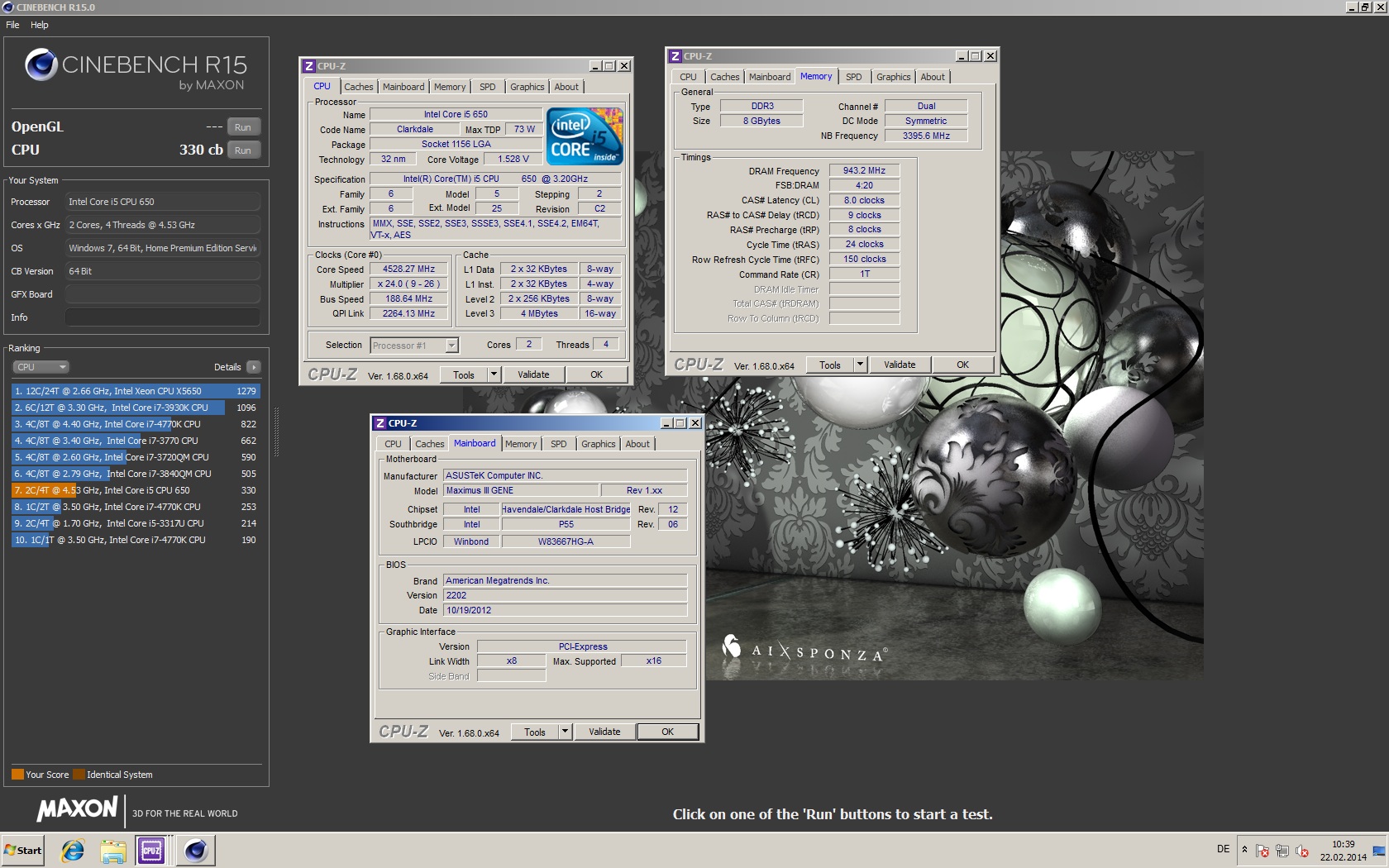Click the GFX Board field
The image size is (1389, 868).
click(163, 294)
